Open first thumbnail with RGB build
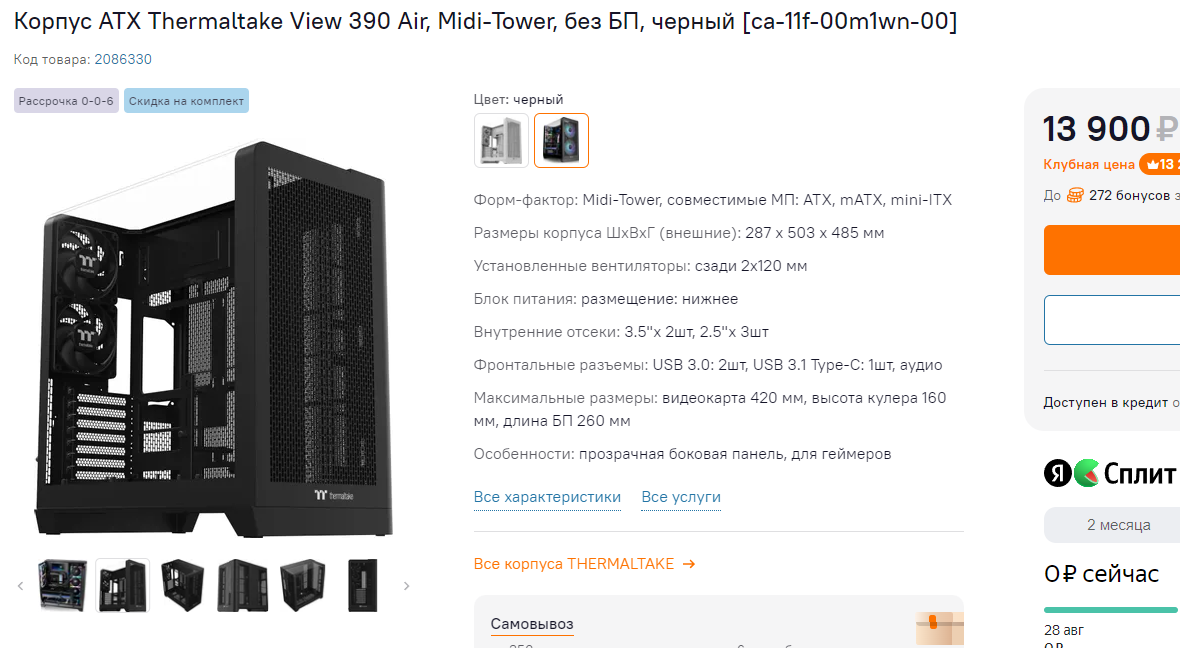Image resolution: width=1180 pixels, height=648 pixels. pyautogui.click(x=62, y=585)
